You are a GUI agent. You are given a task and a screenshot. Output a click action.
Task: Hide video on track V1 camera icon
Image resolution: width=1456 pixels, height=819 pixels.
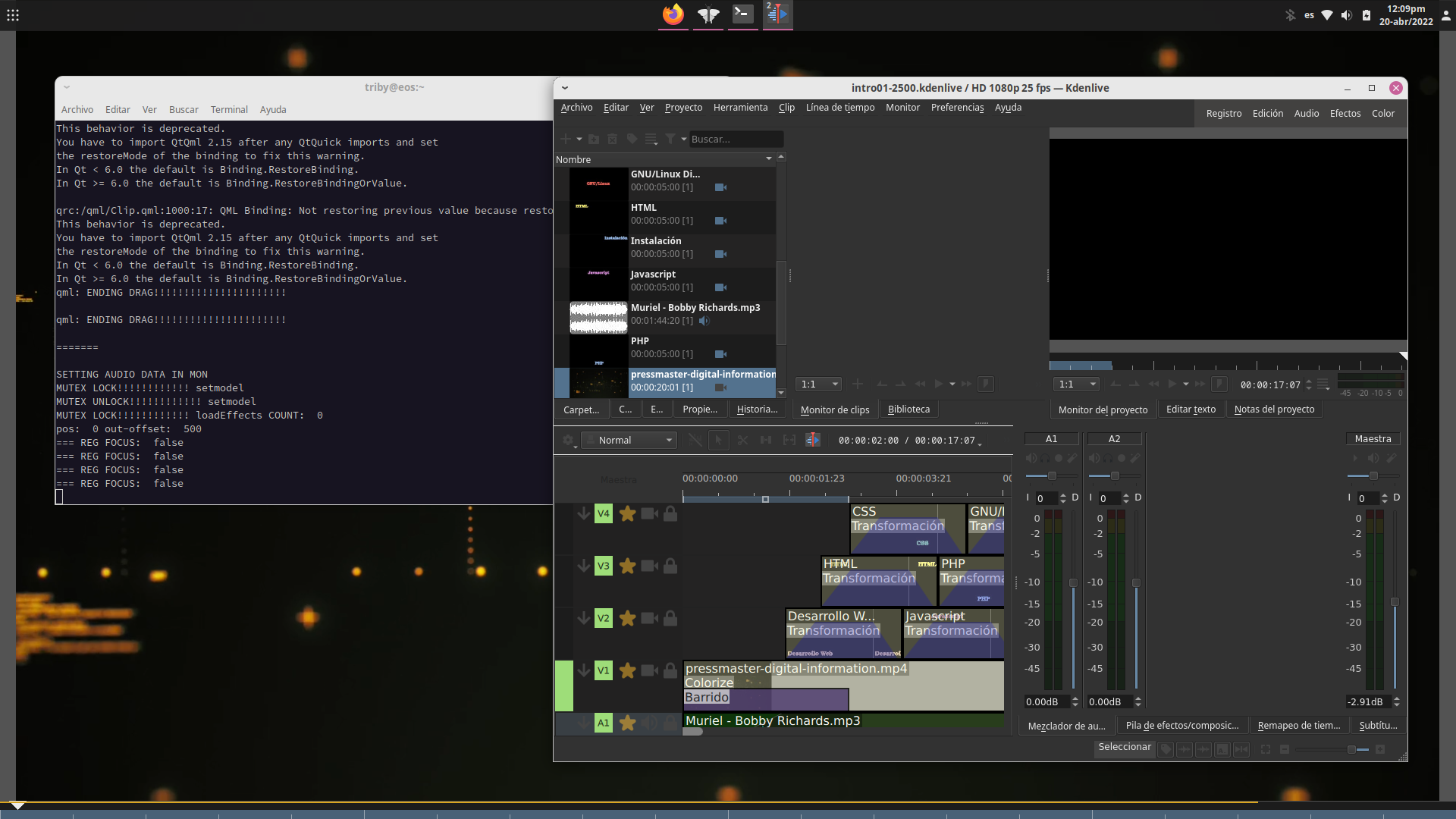tap(649, 670)
